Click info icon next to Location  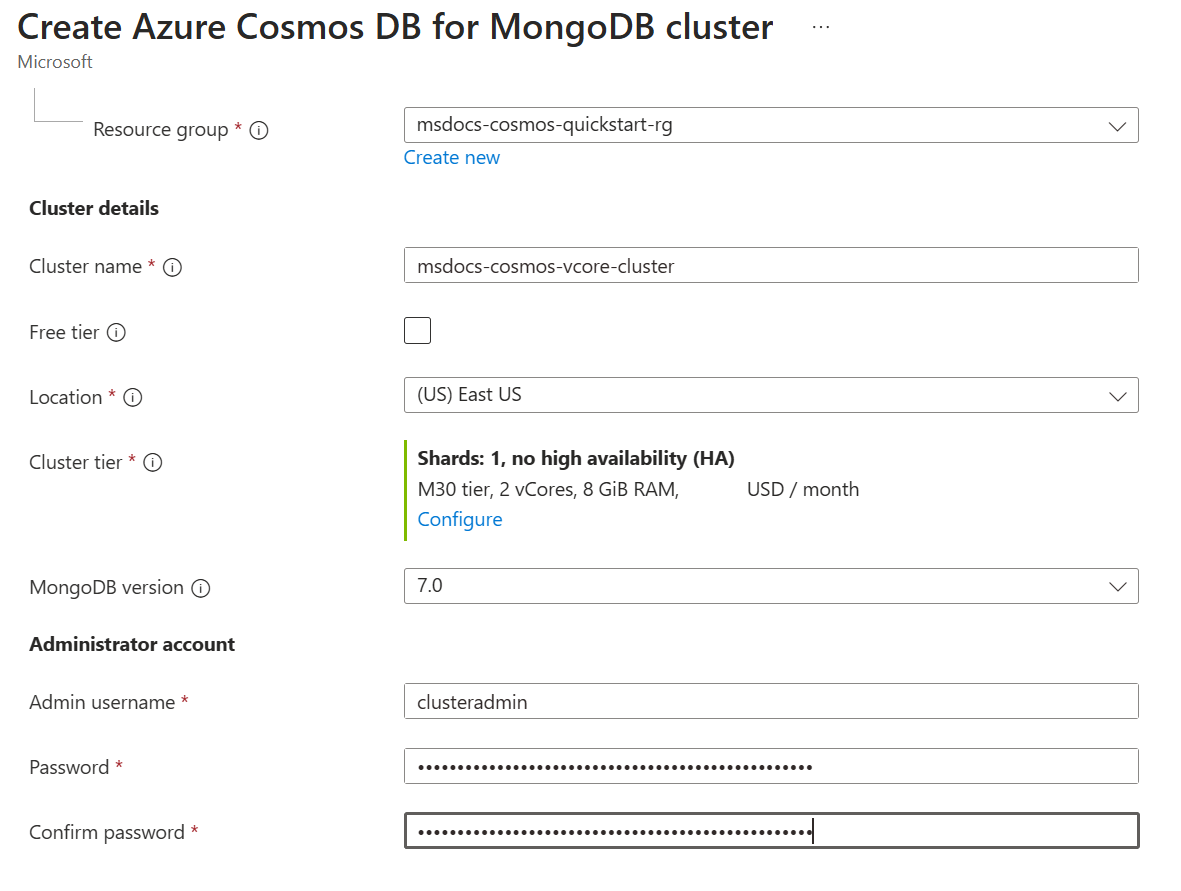point(132,398)
